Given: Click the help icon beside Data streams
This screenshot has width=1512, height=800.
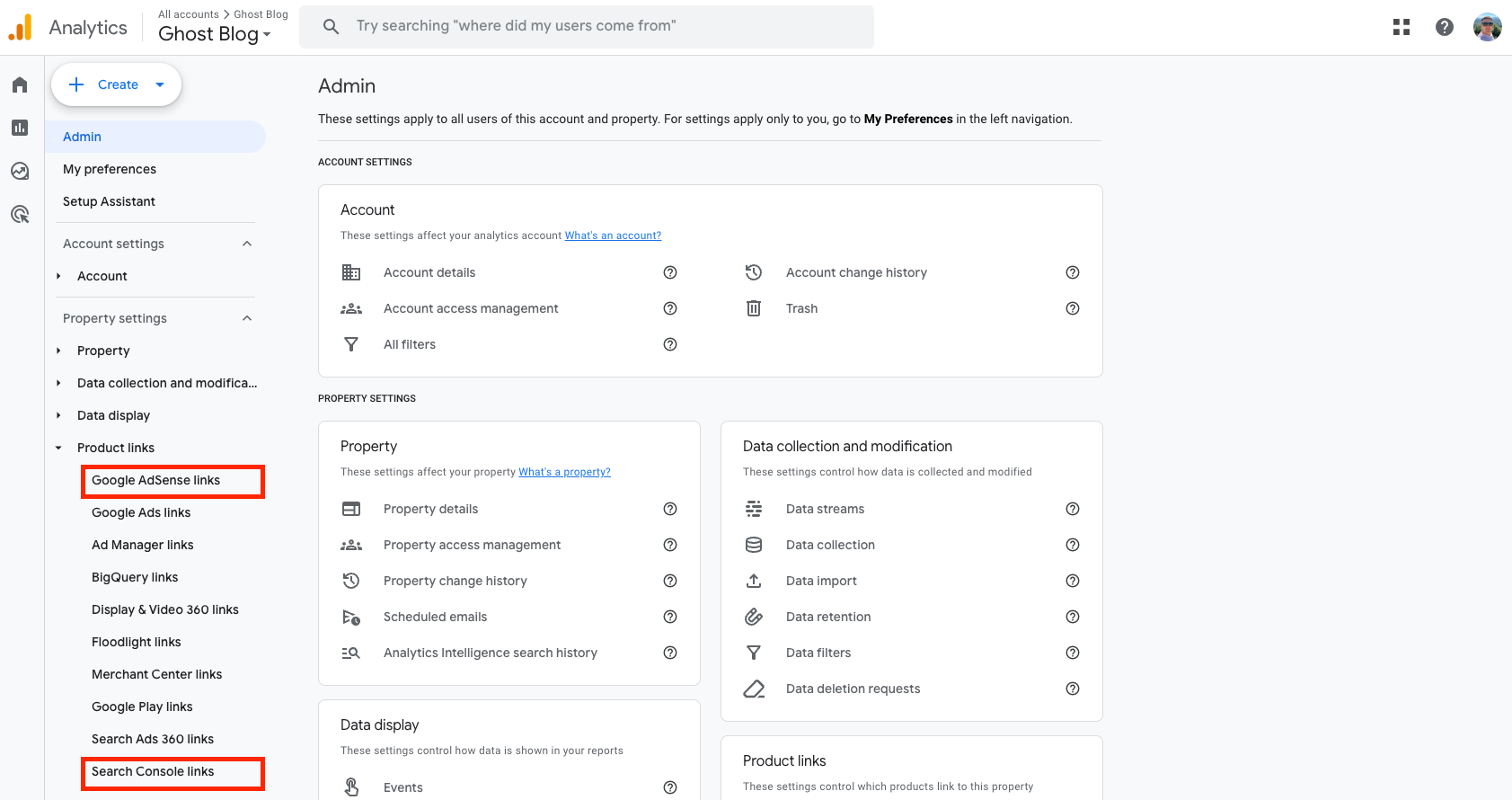Looking at the screenshot, I should pyautogui.click(x=1072, y=509).
